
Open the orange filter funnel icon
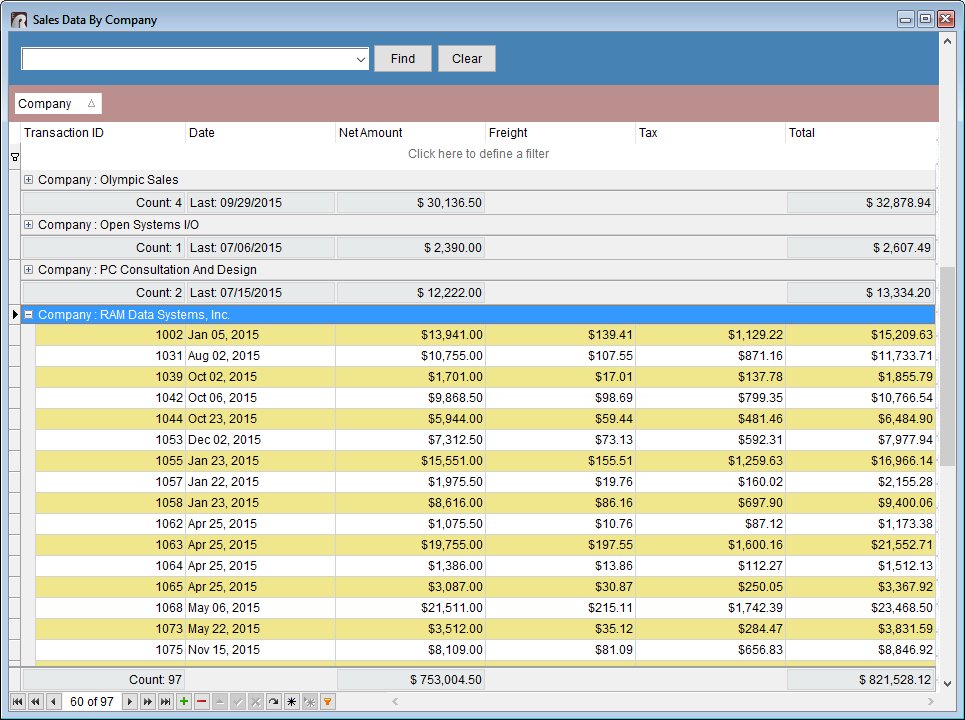coord(327,702)
